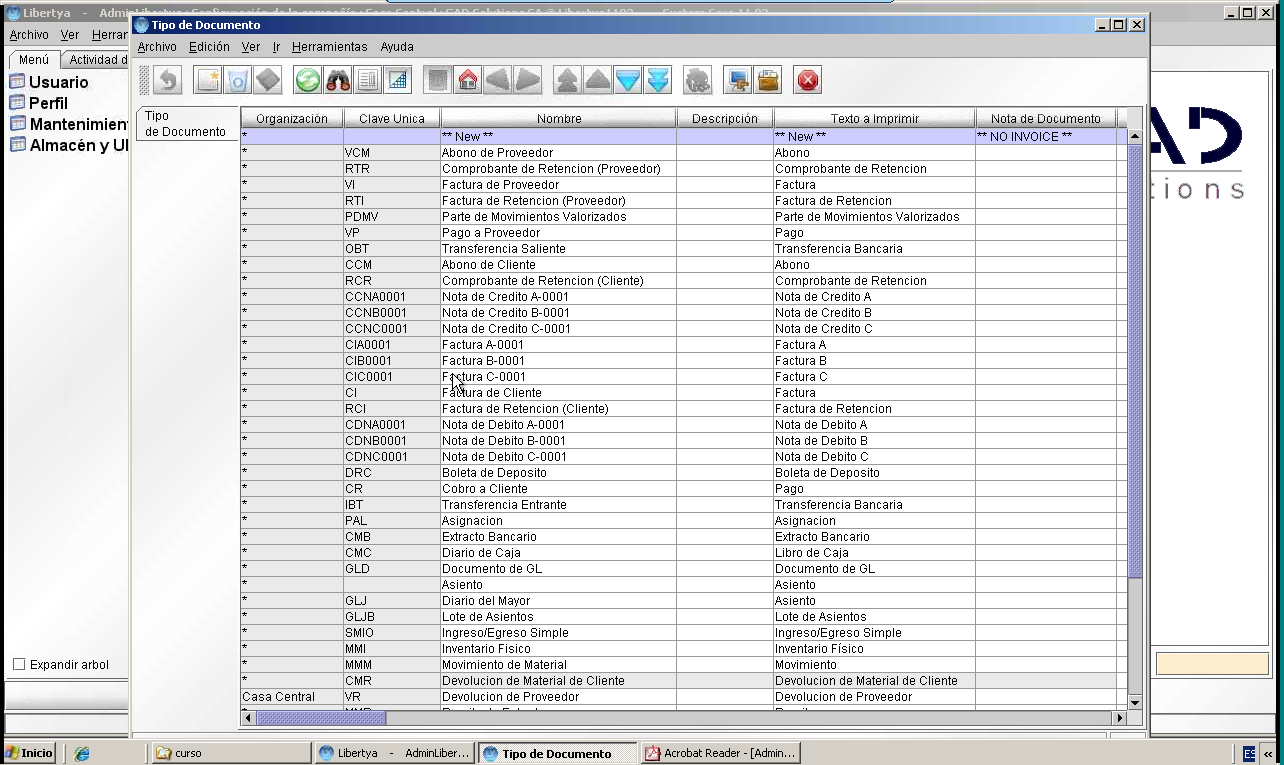
Task: Click the horizontal scrollbar right arrow
Action: tap(1120, 718)
